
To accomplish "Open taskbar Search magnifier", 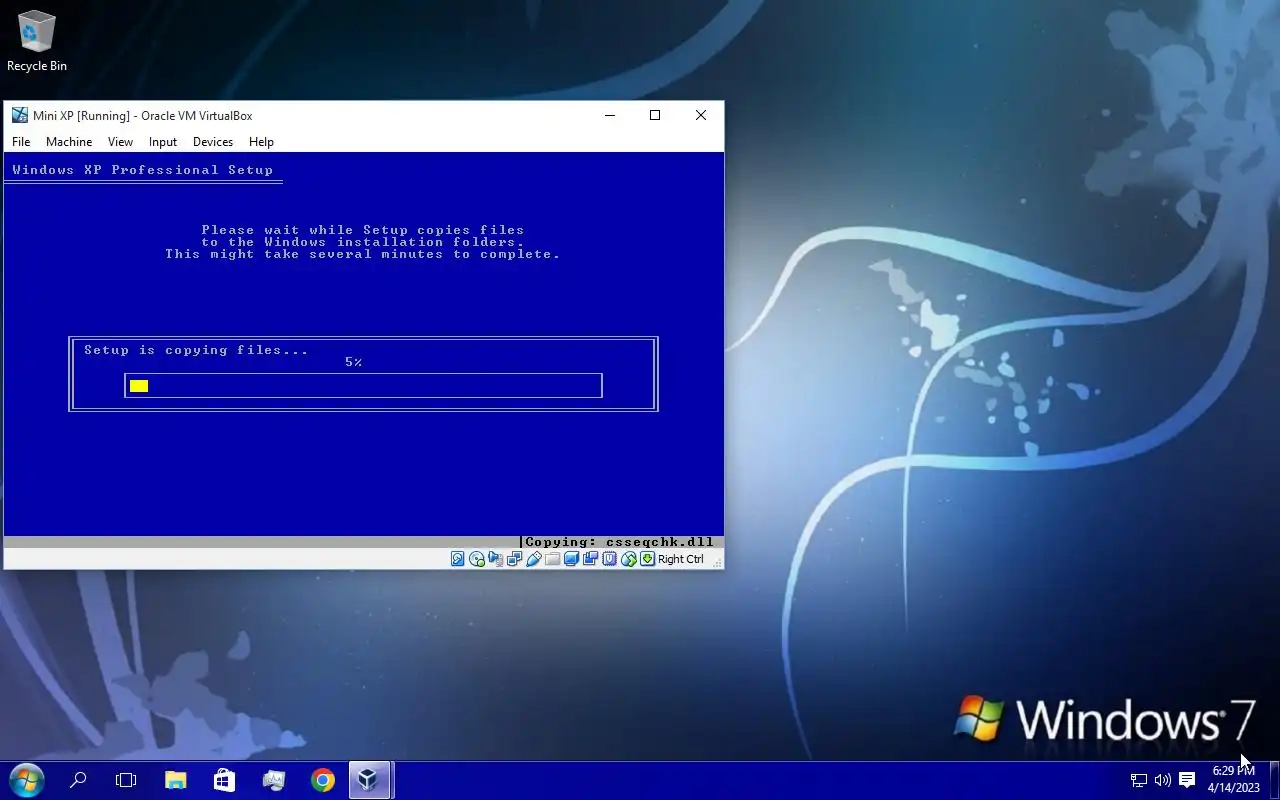I will coord(78,780).
